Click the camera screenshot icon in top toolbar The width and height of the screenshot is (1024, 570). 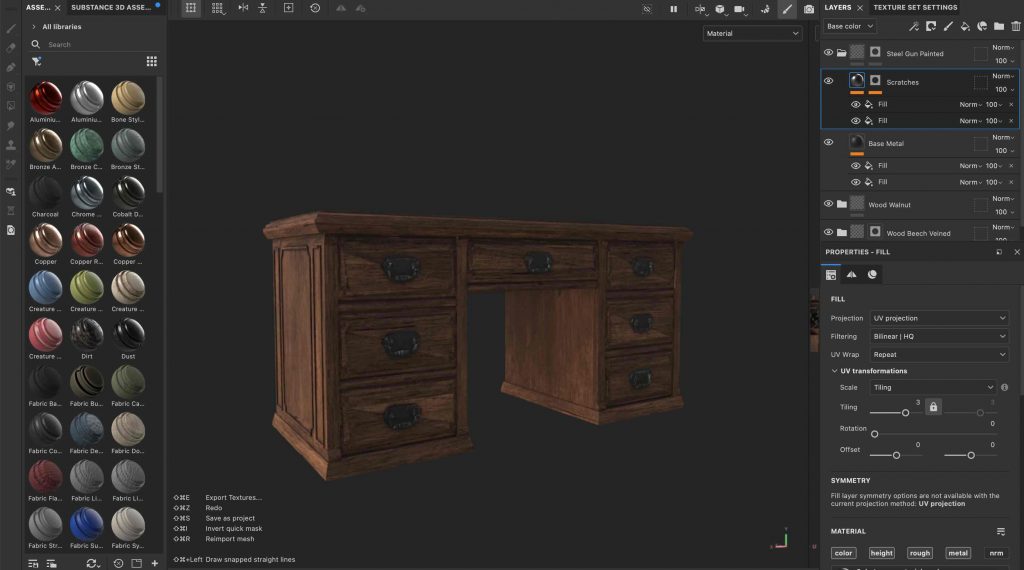[x=809, y=9]
